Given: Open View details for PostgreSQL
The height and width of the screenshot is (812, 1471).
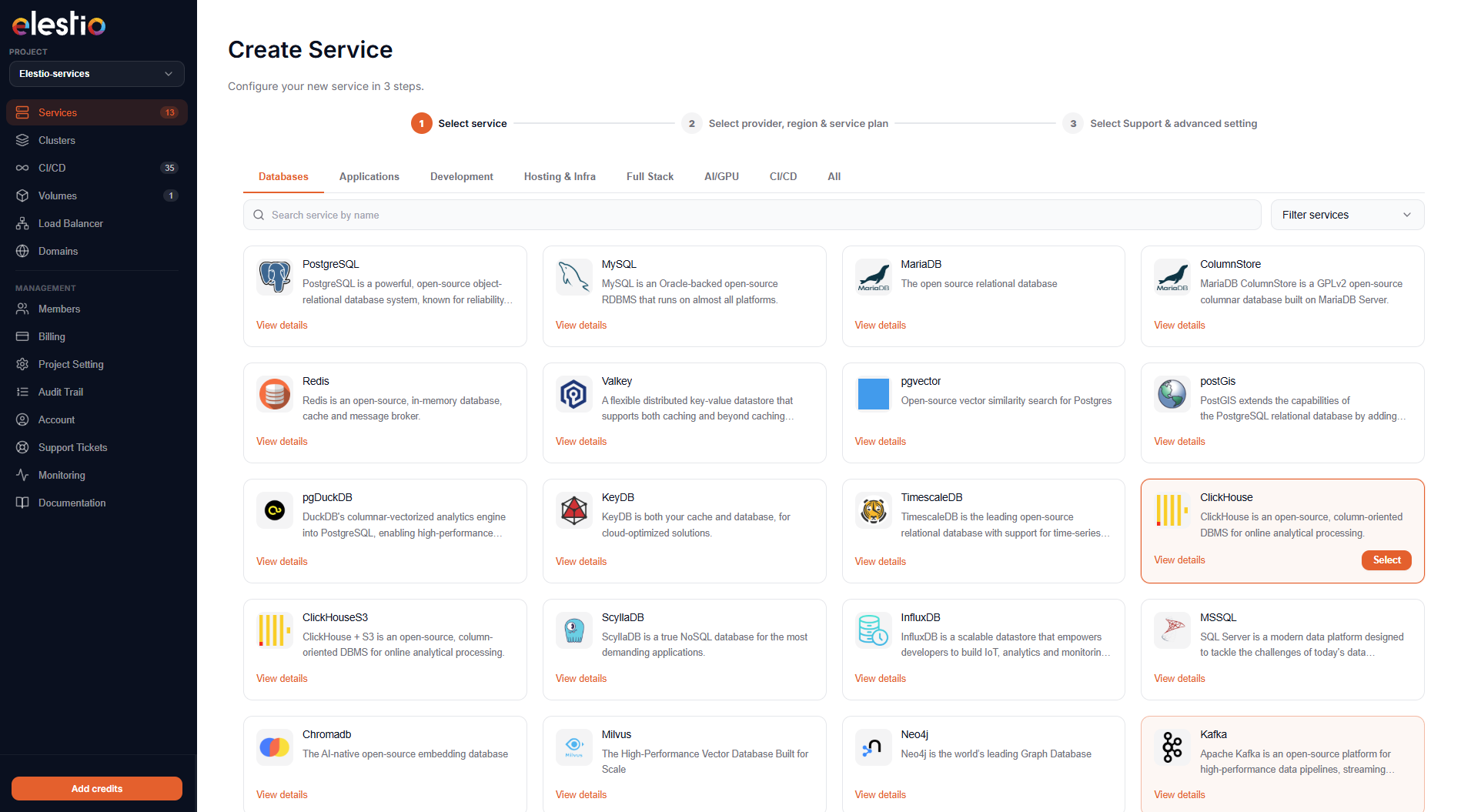Looking at the screenshot, I should [282, 325].
